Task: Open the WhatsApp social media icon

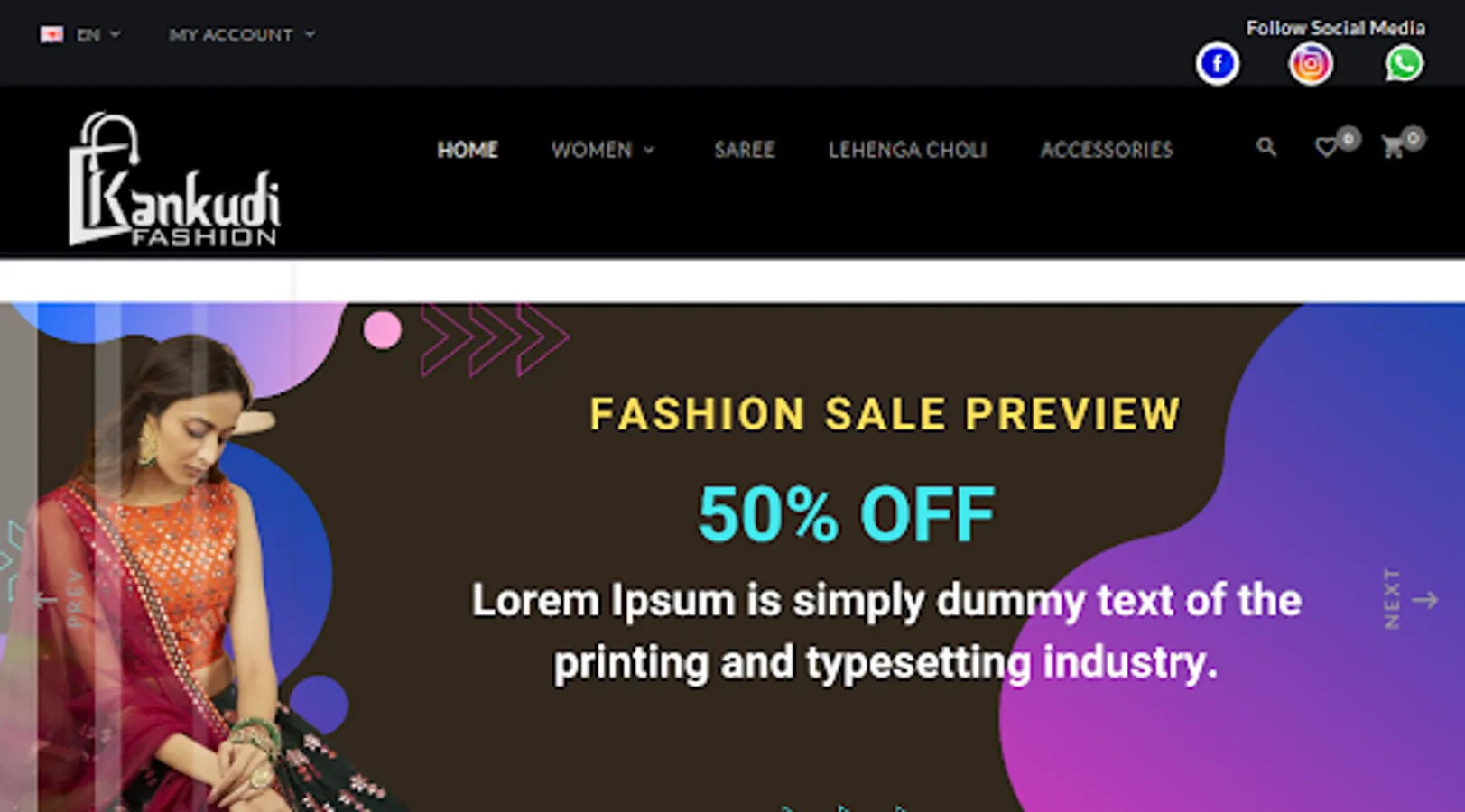Action: (x=1404, y=64)
